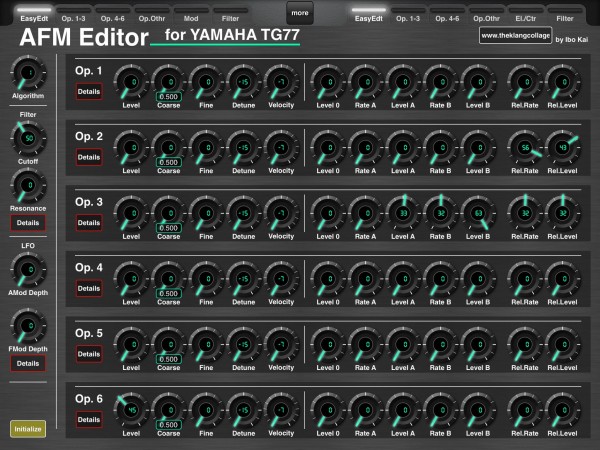Open Op. 2 Details
Viewport: 600px width, 450px height.
(x=89, y=157)
